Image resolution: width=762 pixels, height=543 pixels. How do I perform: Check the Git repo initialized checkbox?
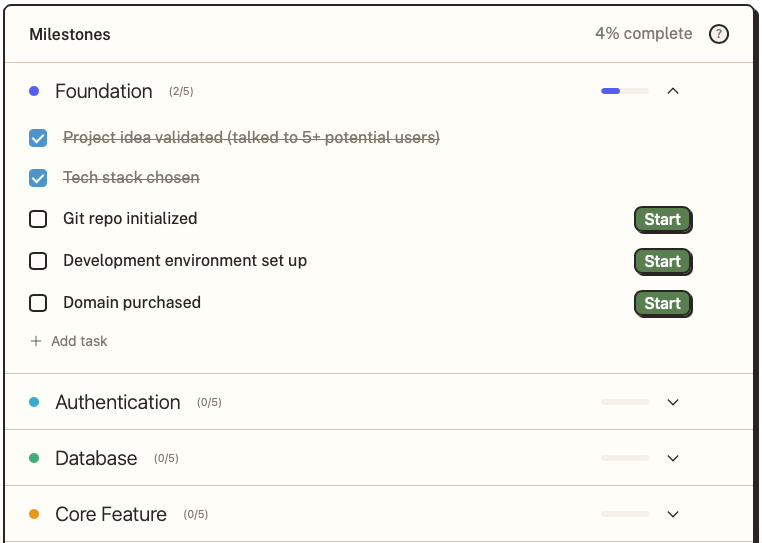tap(38, 219)
